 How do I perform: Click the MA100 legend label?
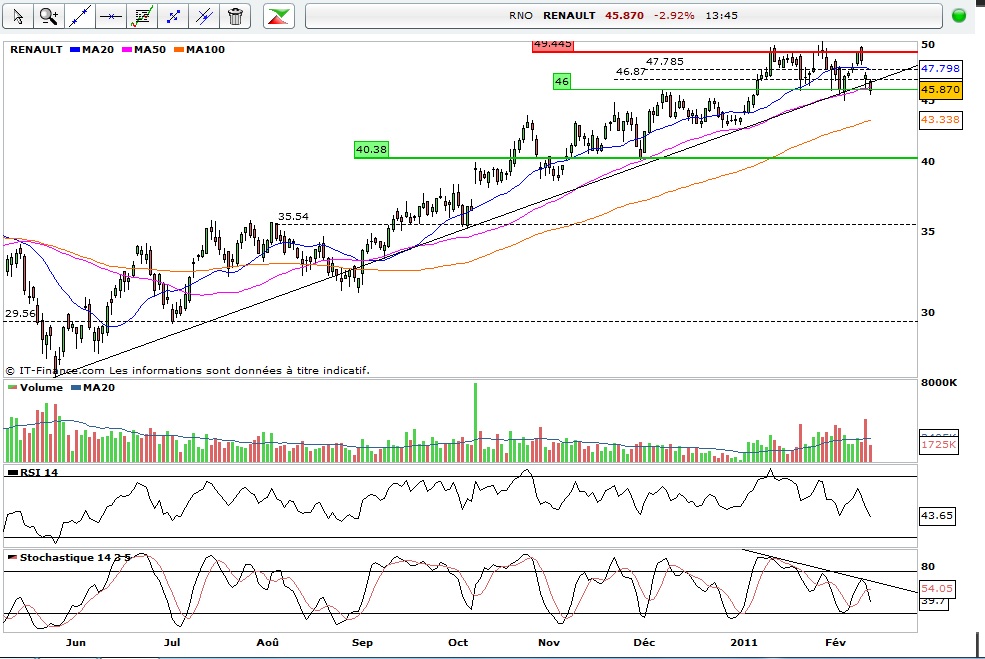[x=199, y=50]
